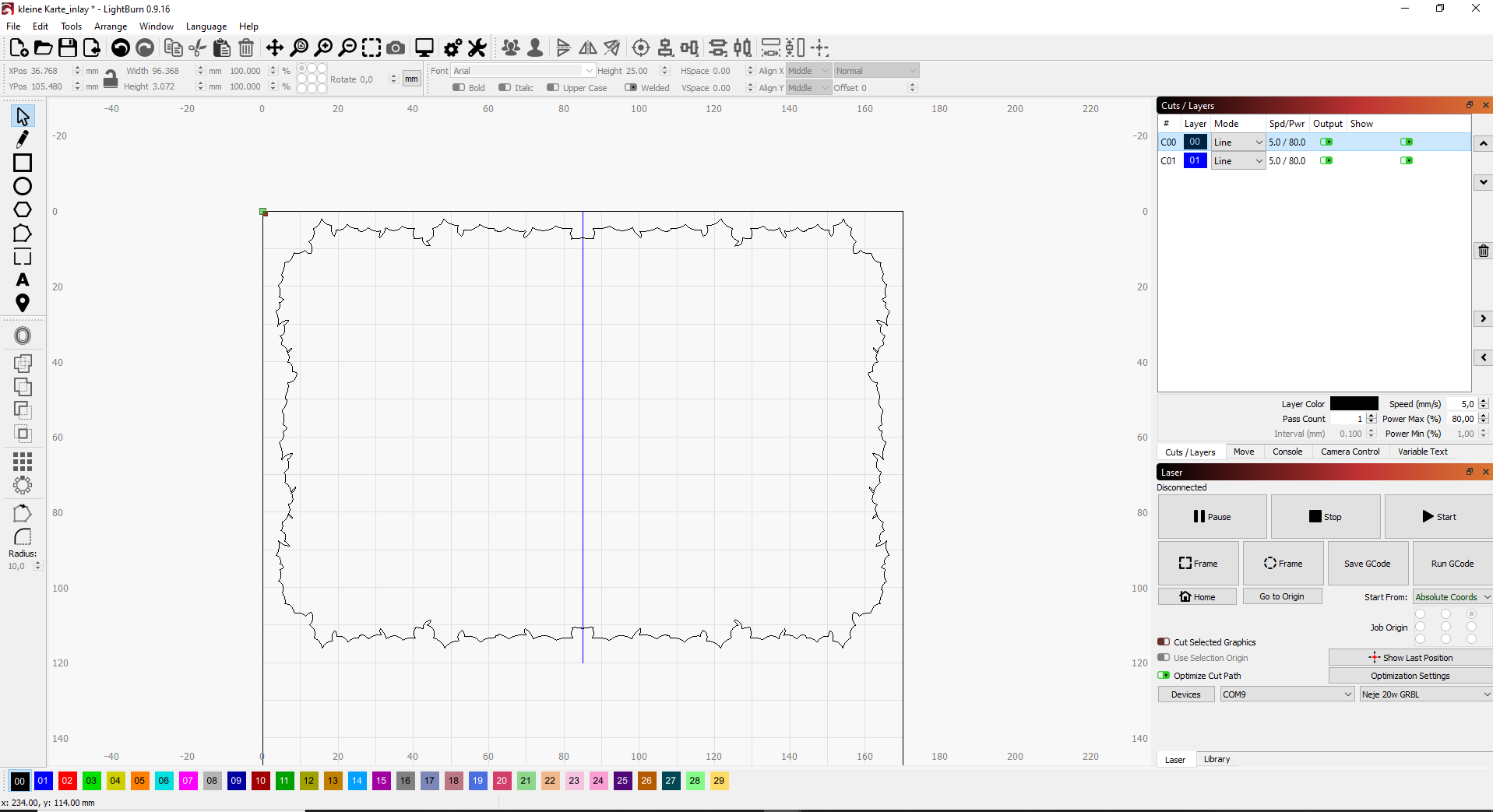Pick the magenta 07 palette color
Viewport: 1493px width, 812px height.
pos(188,781)
